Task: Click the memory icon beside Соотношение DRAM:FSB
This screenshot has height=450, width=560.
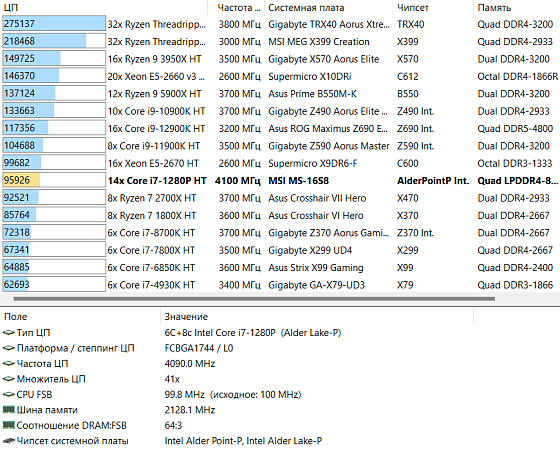Action: pyautogui.click(x=9, y=425)
